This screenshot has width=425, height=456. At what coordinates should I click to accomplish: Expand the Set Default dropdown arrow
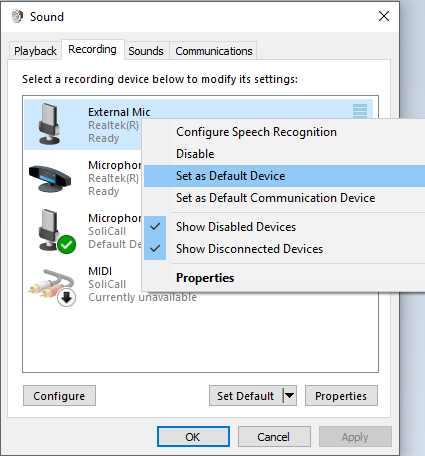click(x=290, y=396)
